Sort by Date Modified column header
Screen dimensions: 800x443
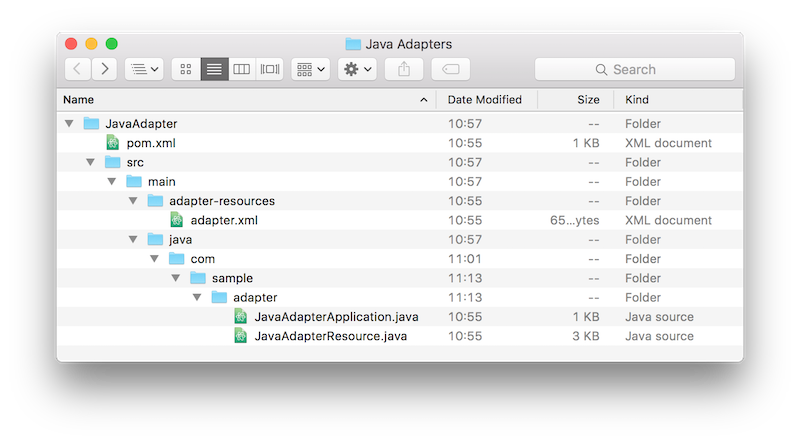pos(485,100)
